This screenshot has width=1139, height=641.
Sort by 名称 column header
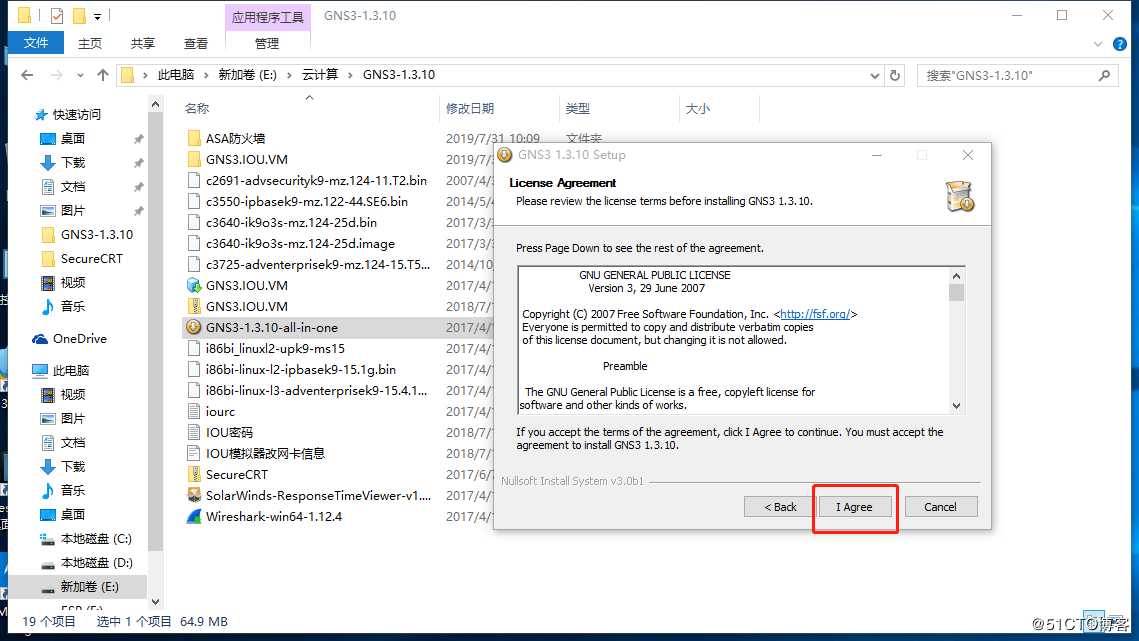197,108
